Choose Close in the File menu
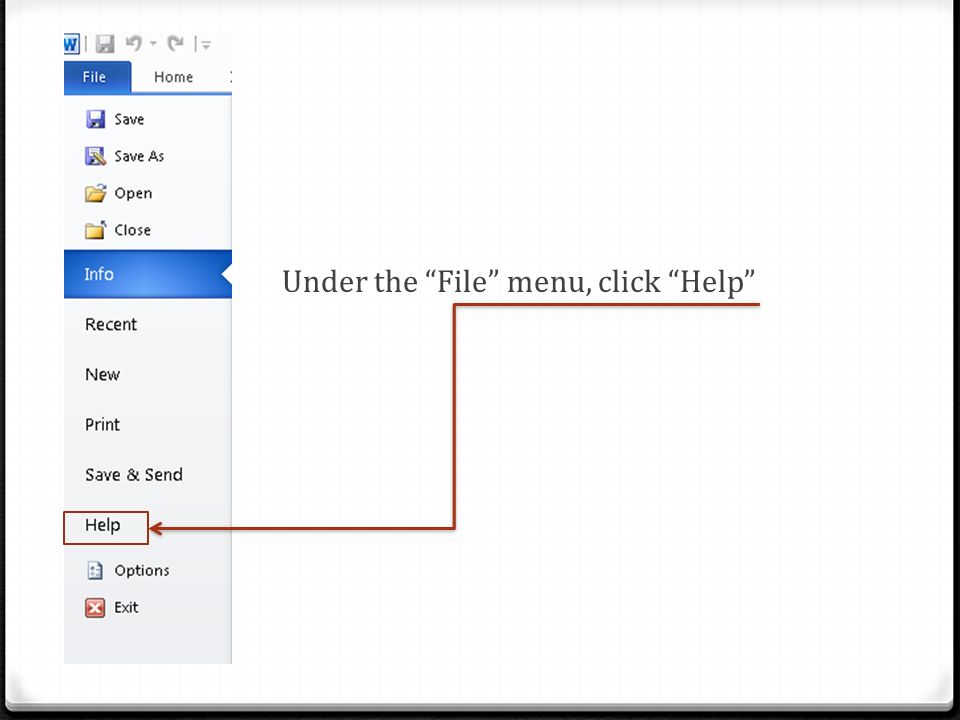Screen dimensions: 960x720 pyautogui.click(x=132, y=230)
